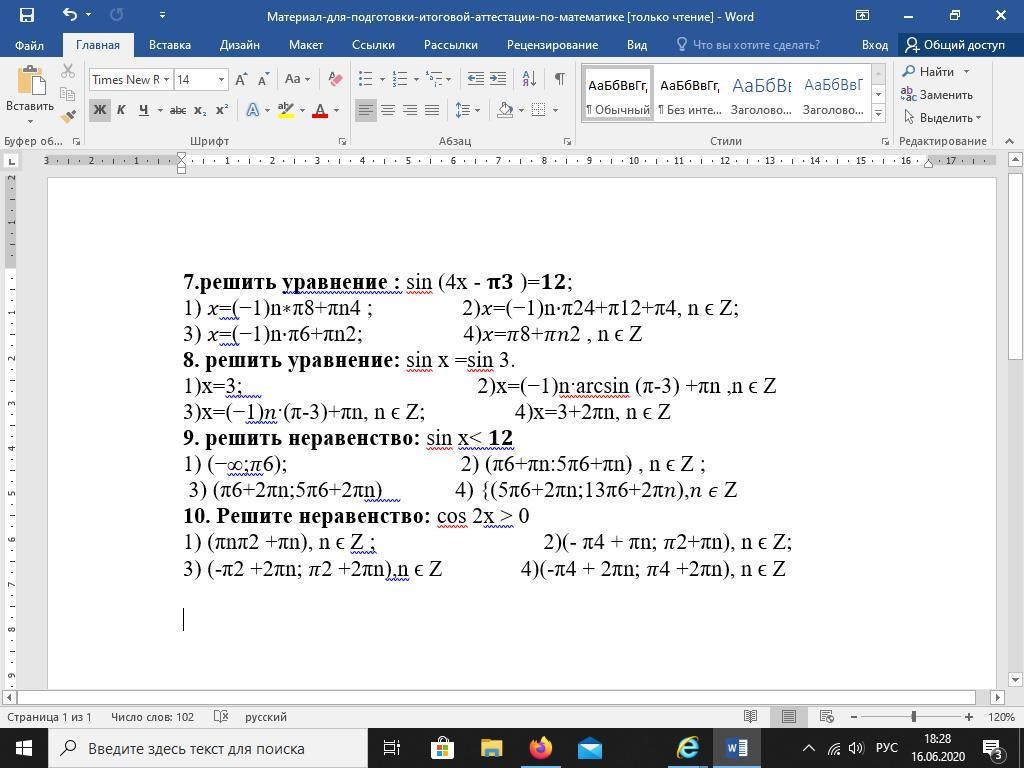Open the Рецензирование tab
The width and height of the screenshot is (1024, 768).
552,45
